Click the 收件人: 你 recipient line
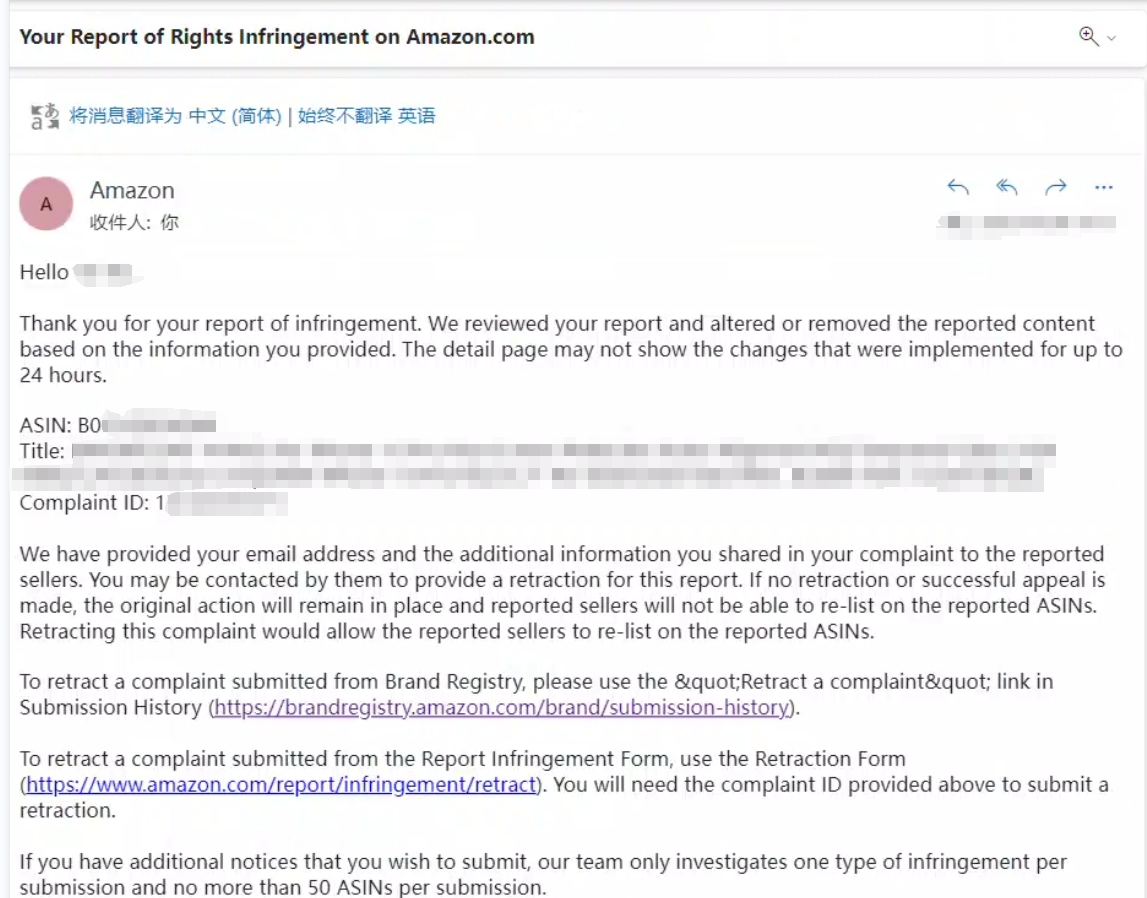Viewport: 1147px width, 898px height. pyautogui.click(x=134, y=222)
